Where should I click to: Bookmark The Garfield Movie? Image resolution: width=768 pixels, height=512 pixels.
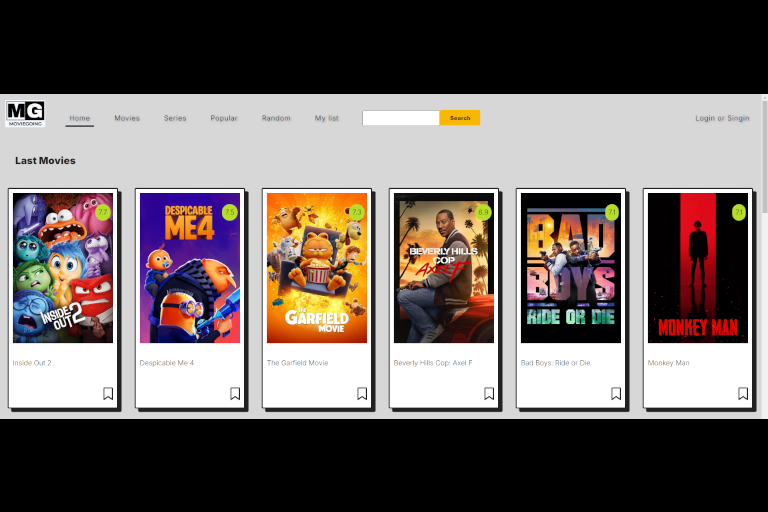point(362,393)
